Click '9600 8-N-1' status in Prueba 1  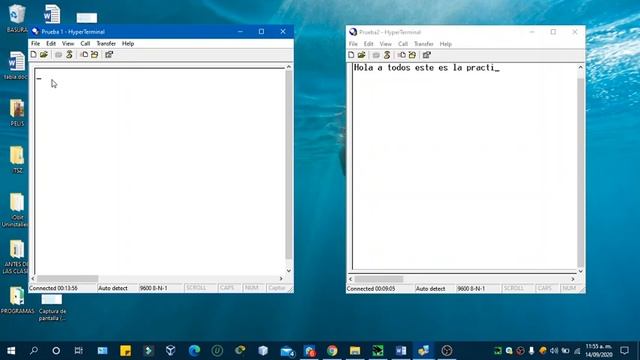pos(153,288)
